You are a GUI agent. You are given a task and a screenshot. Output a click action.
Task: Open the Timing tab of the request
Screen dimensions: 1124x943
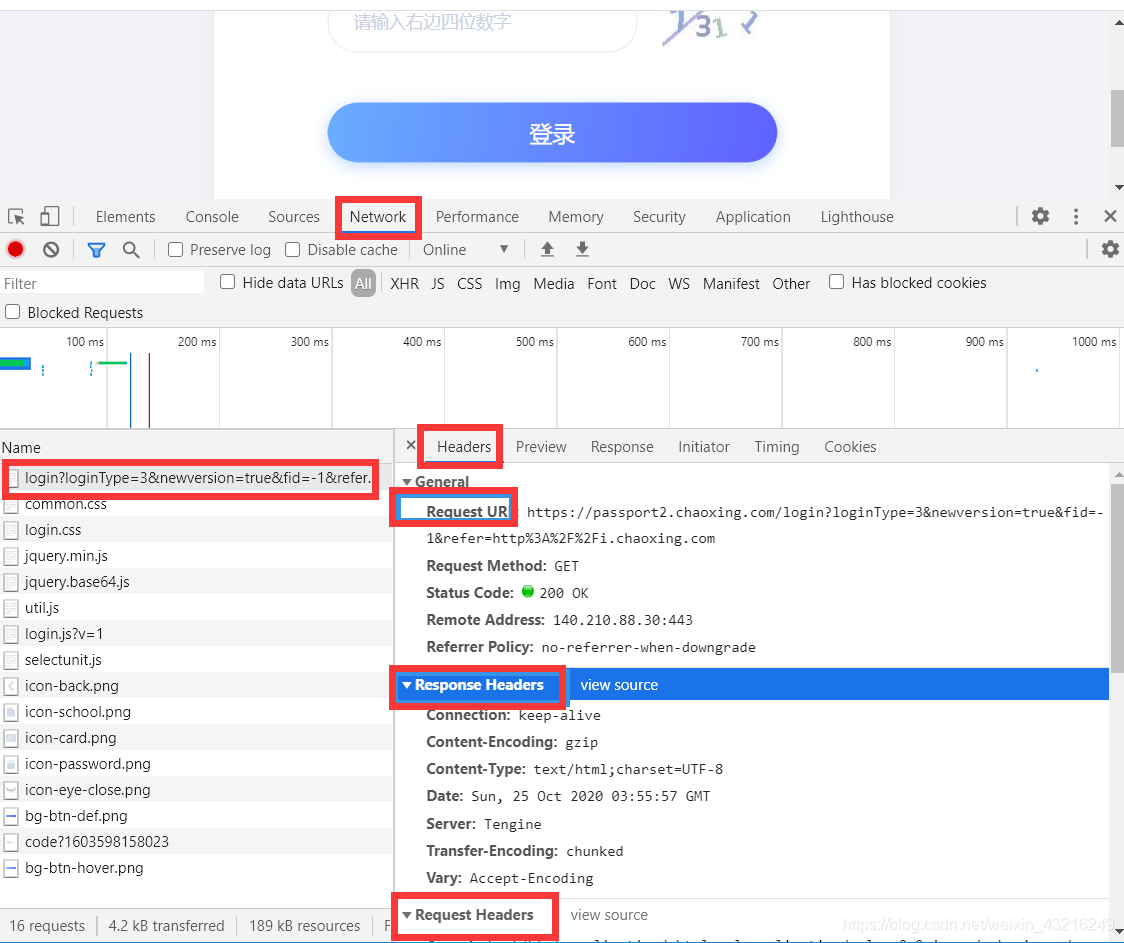click(x=776, y=447)
